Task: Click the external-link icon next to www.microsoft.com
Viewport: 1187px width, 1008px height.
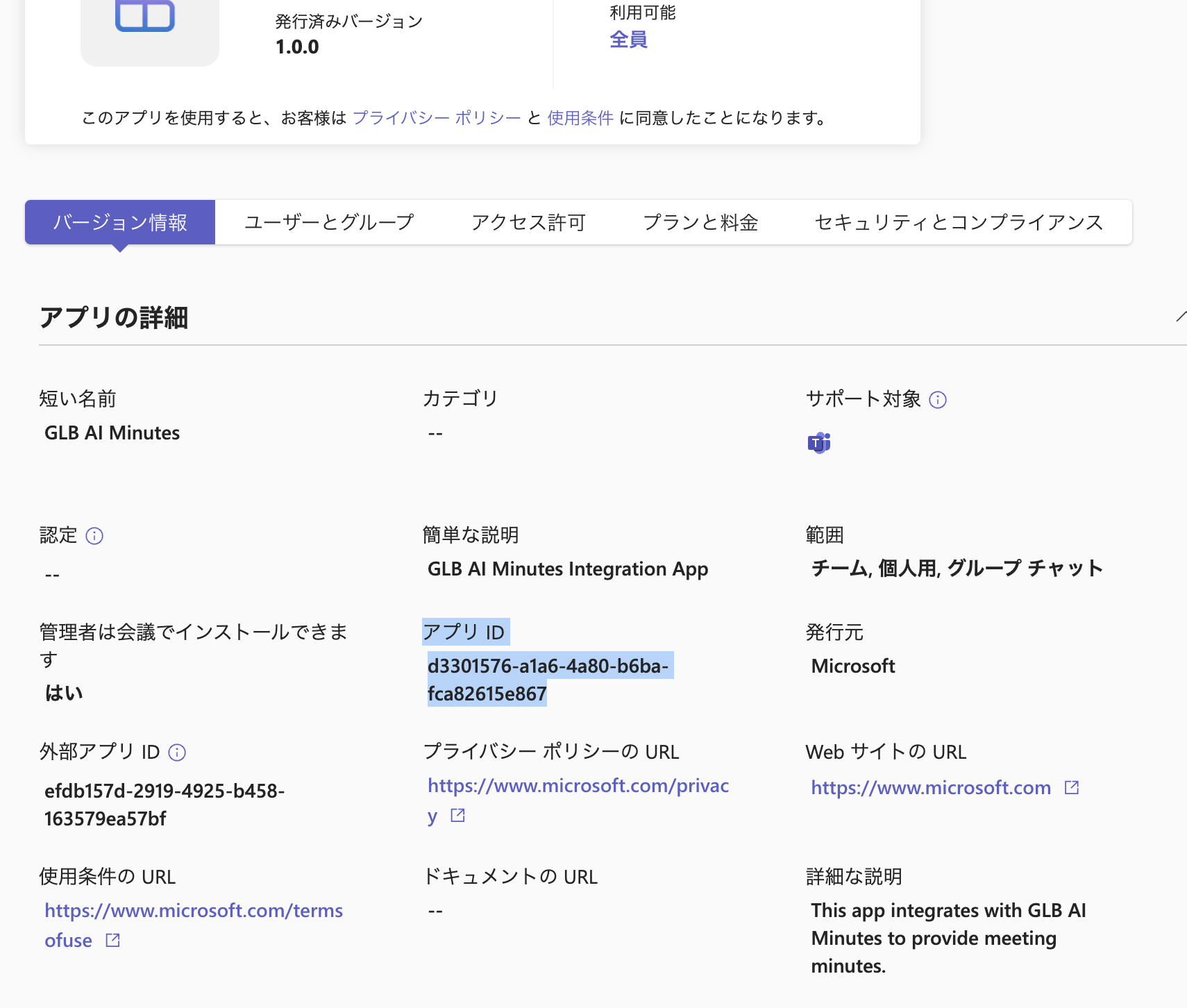Action: pyautogui.click(x=1071, y=787)
